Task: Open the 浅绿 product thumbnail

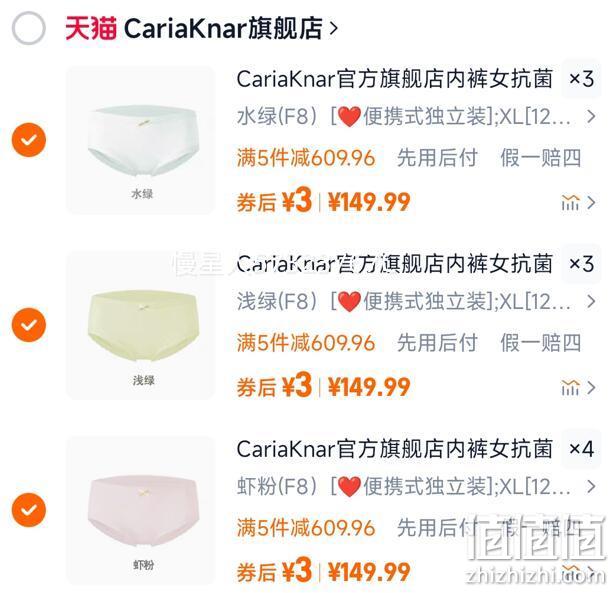Action: (x=140, y=325)
